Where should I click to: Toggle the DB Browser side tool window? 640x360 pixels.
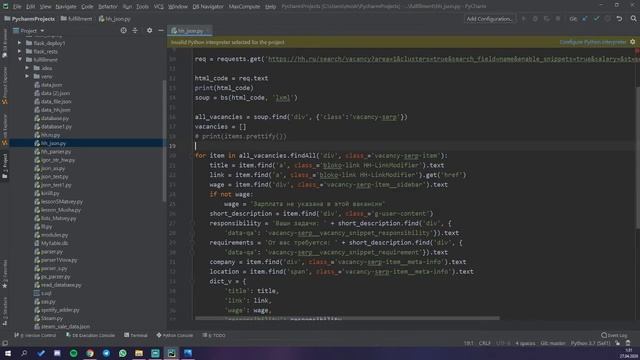(4, 43)
